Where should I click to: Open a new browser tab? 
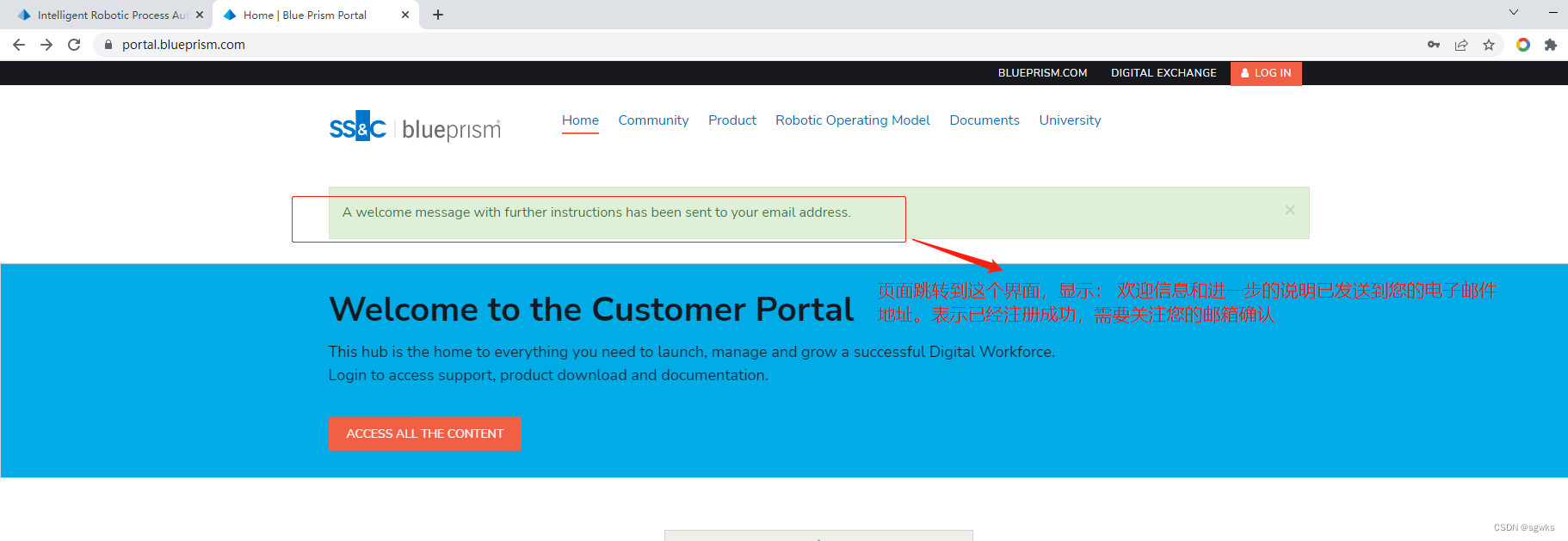(438, 15)
